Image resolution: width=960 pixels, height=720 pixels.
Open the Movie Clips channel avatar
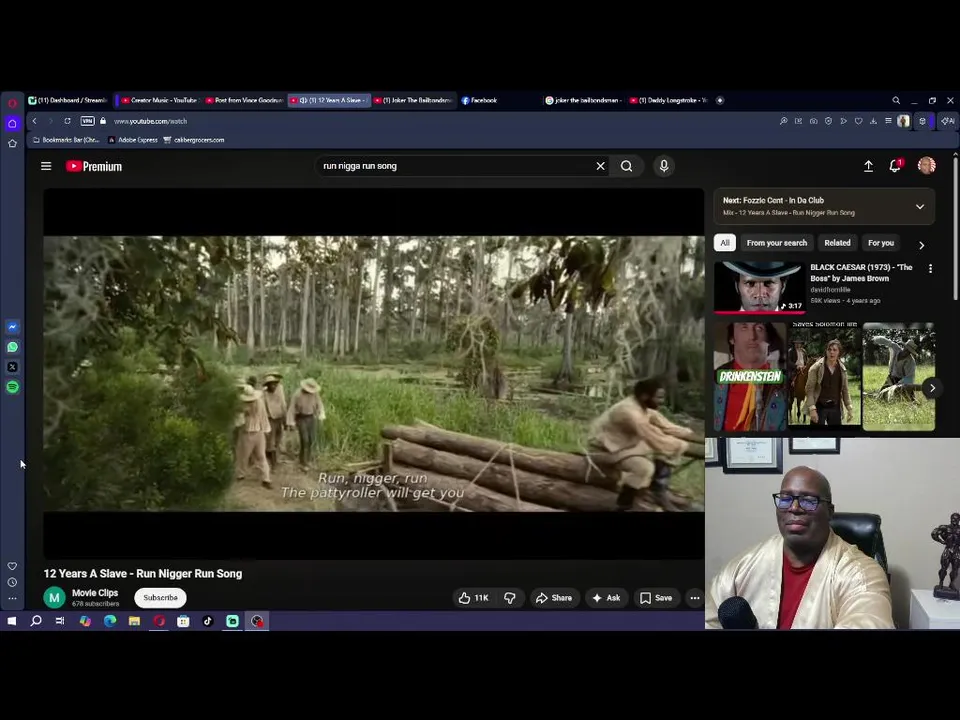pyautogui.click(x=54, y=598)
